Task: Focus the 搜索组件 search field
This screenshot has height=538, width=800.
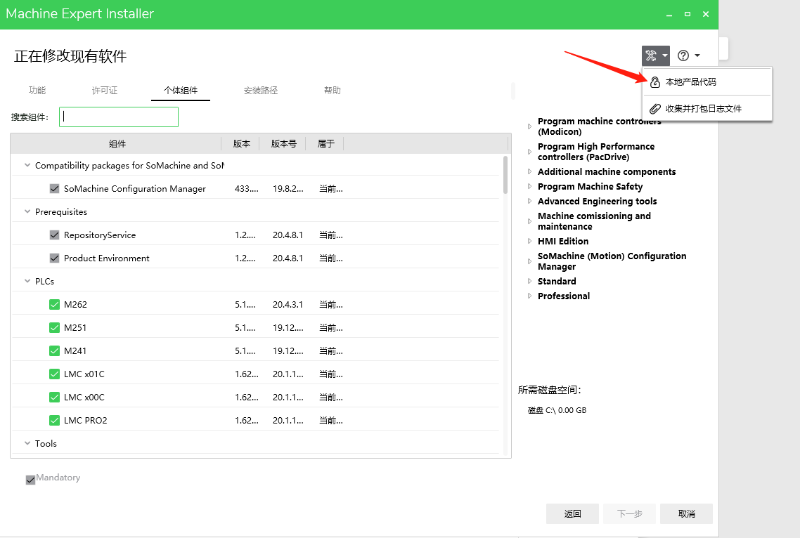Action: coord(119,117)
